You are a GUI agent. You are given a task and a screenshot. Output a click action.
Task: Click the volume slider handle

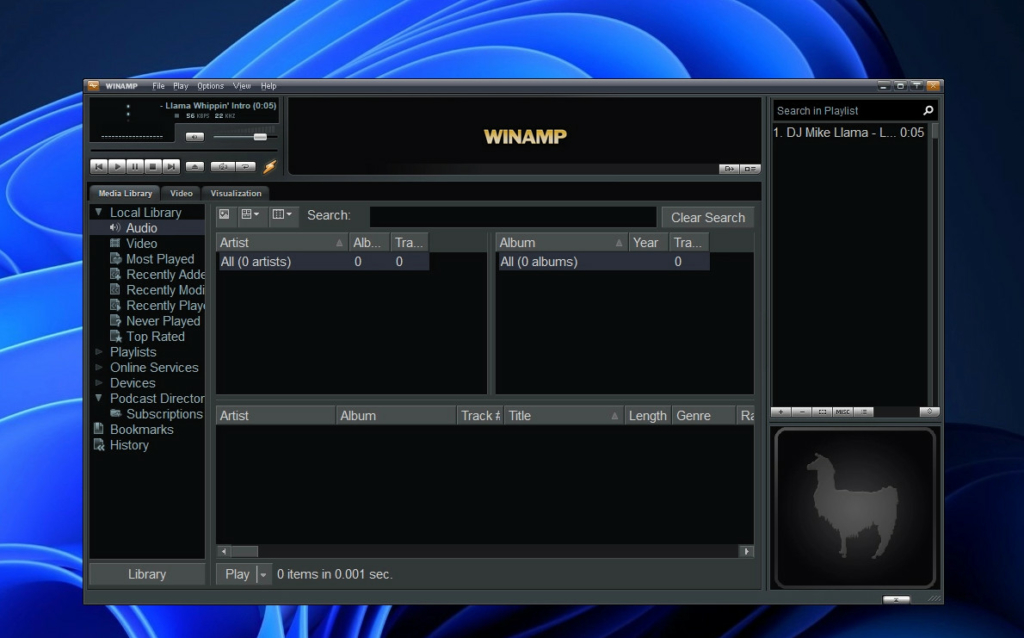260,137
